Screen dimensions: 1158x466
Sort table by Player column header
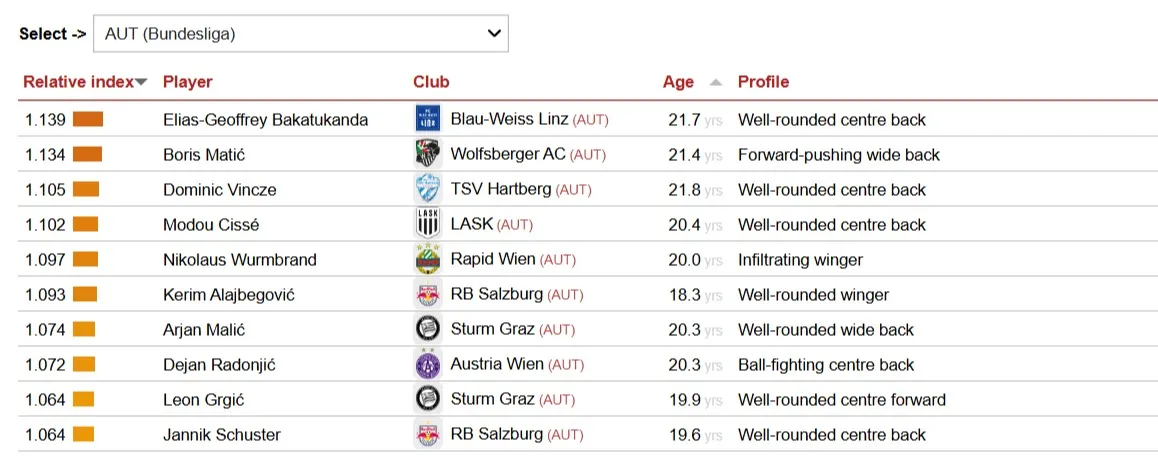[188, 82]
